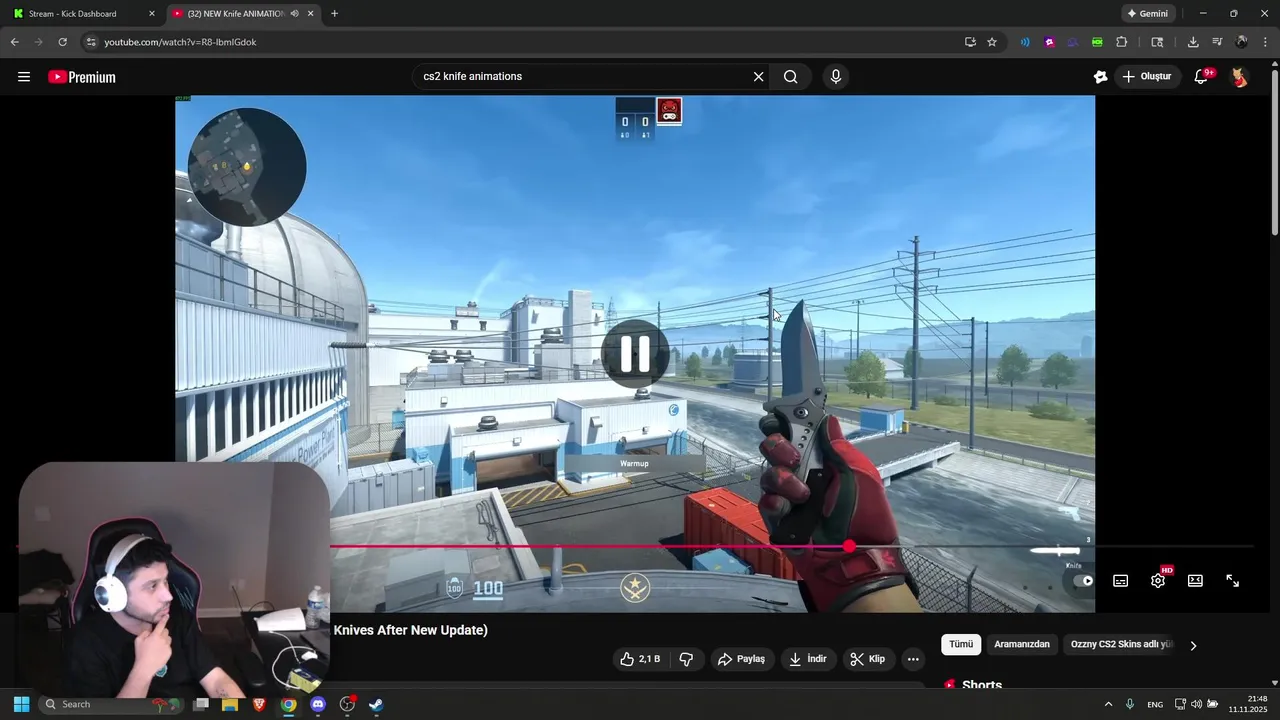Start voice search with microphone icon
Image resolution: width=1280 pixels, height=720 pixels.
point(836,77)
